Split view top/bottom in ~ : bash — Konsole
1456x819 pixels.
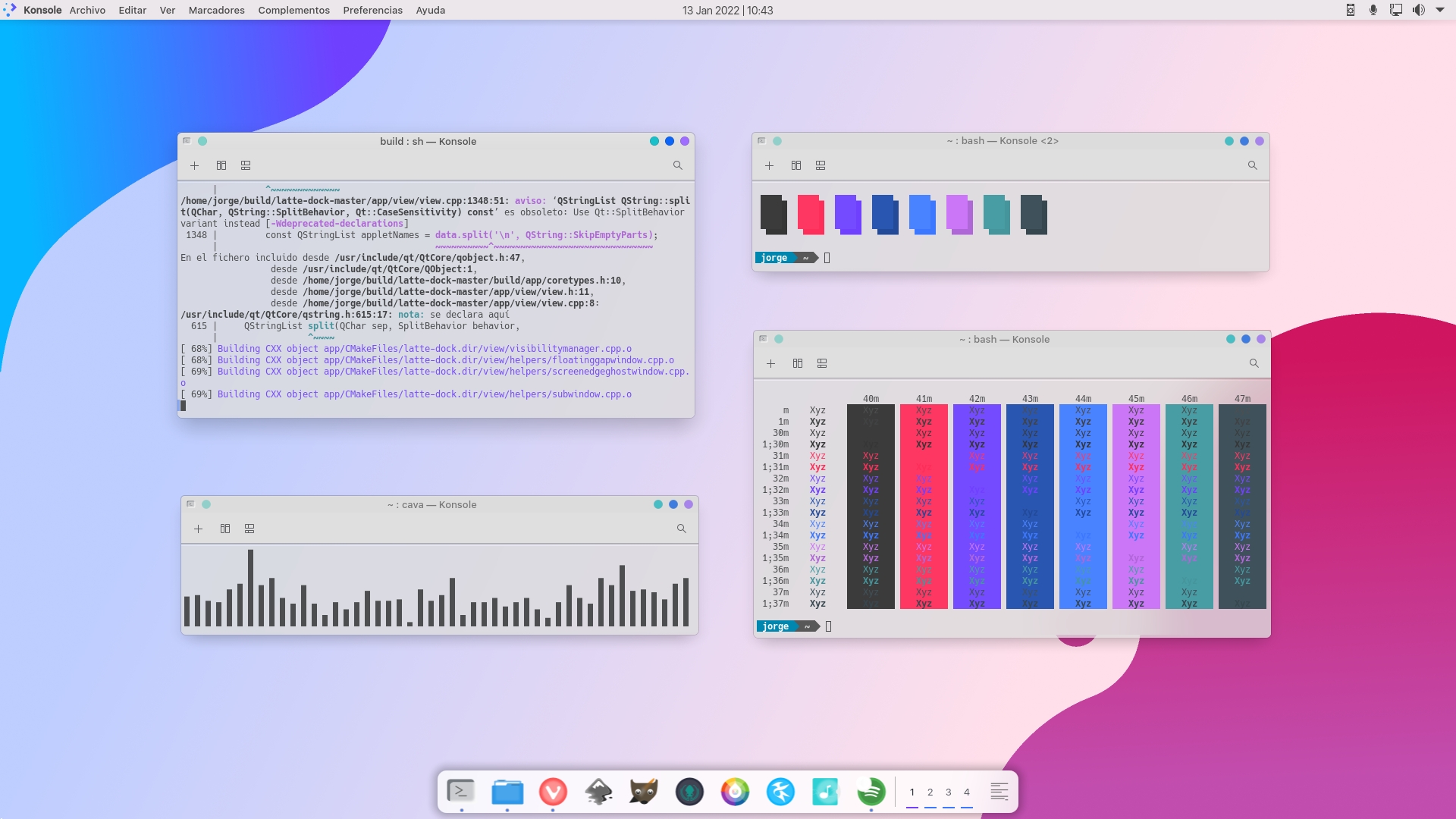click(822, 363)
